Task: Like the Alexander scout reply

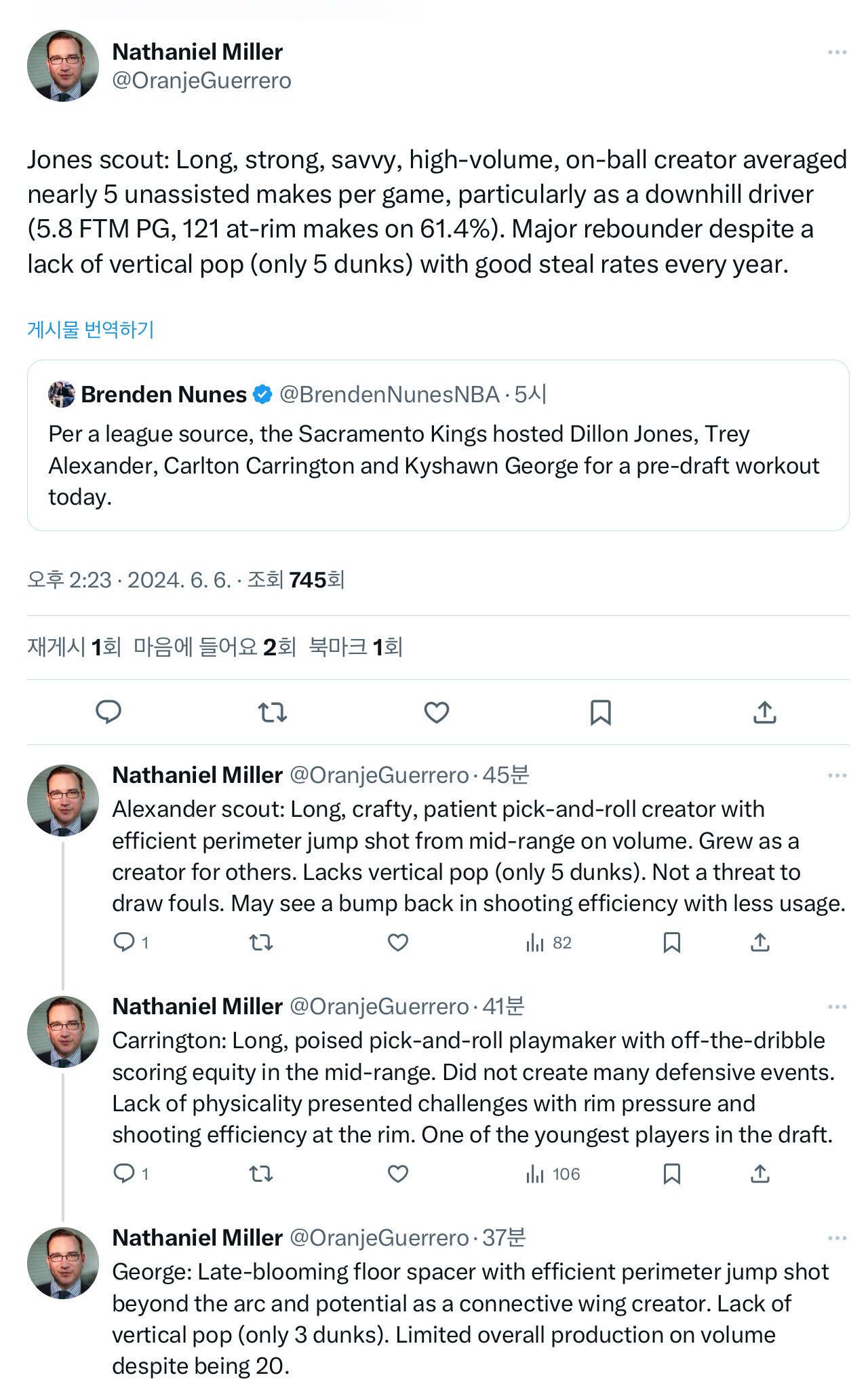Action: (398, 942)
